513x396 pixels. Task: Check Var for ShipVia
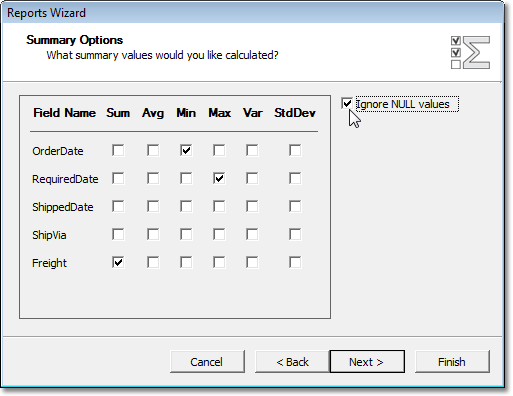[252, 234]
